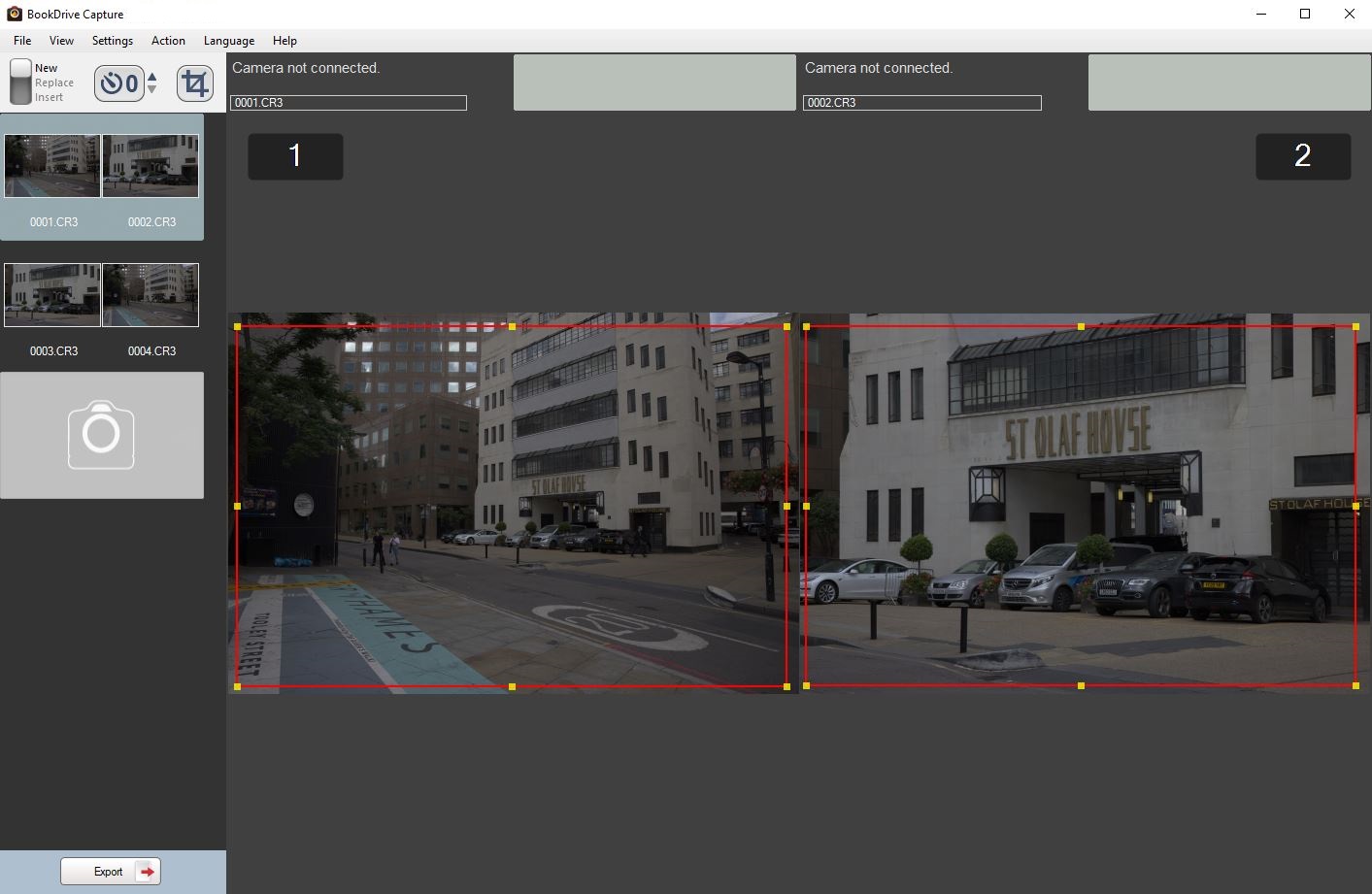Viewport: 1372px width, 894px height.
Task: Click the left filename field 0001.CR3
Action: coord(349,103)
